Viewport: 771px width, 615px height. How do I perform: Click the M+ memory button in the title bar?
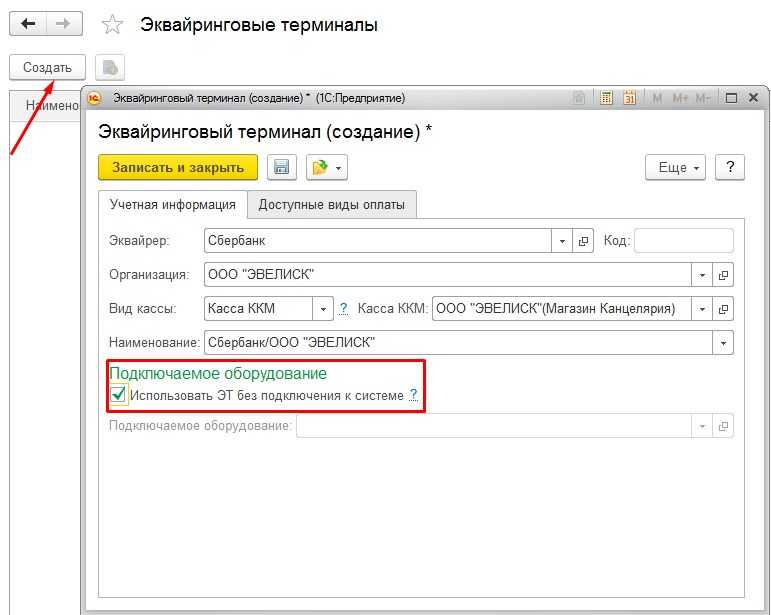680,98
